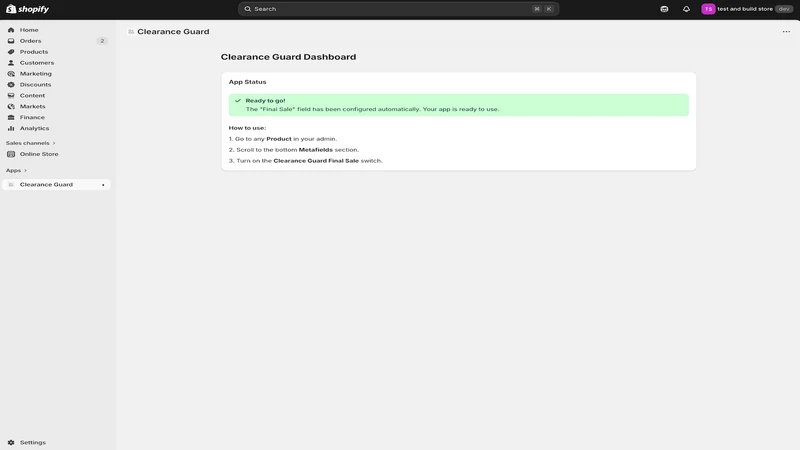Expand the Apps section
The image size is (800, 450).
tap(16, 170)
